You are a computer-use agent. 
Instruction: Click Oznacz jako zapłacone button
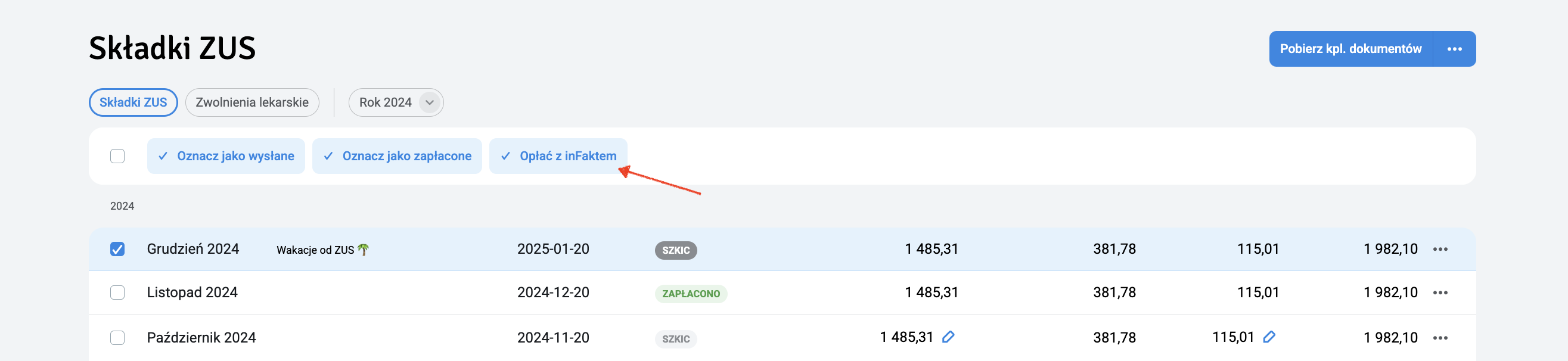point(397,156)
